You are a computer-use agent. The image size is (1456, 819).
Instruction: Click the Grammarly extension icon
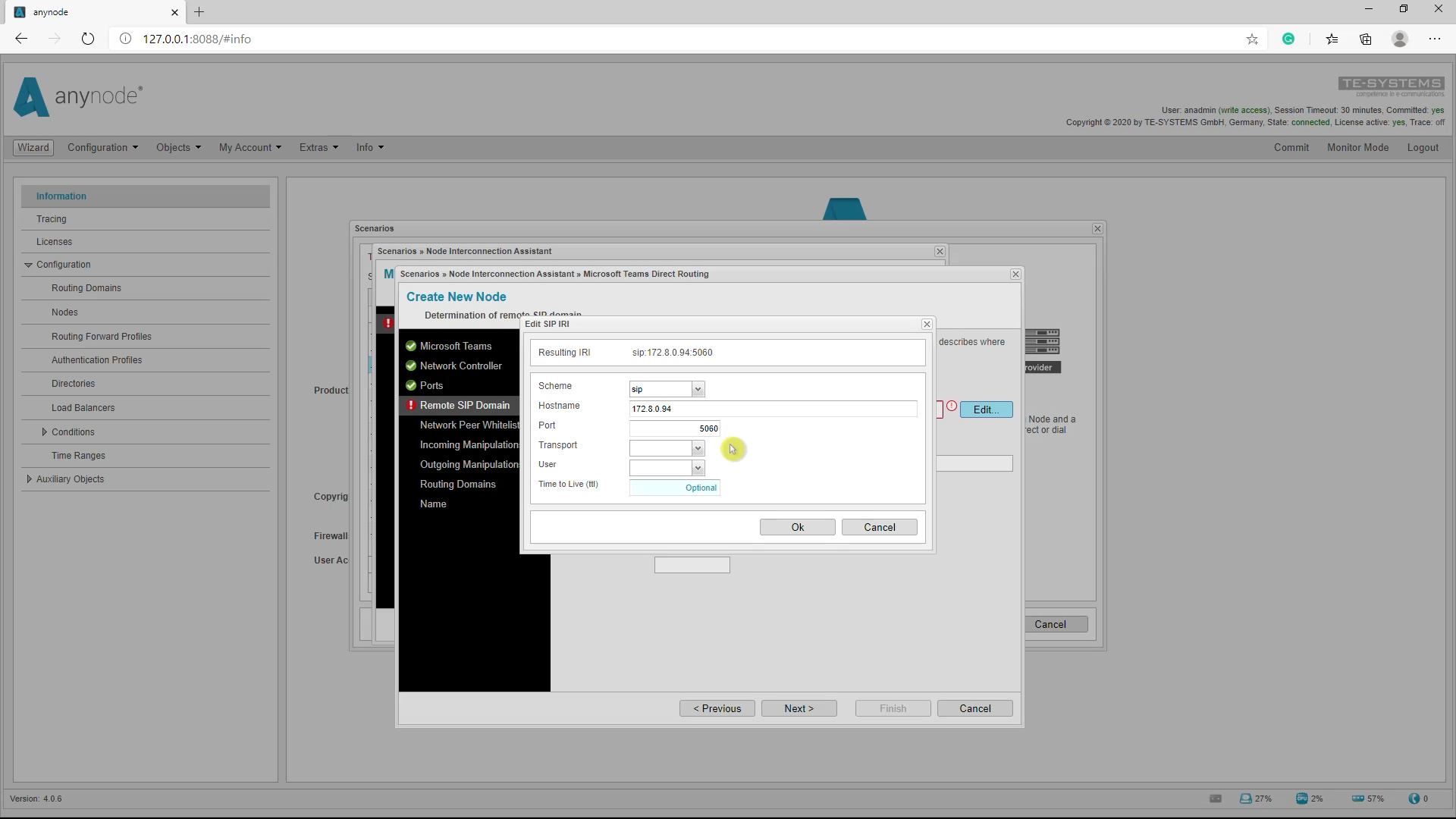[x=1288, y=39]
